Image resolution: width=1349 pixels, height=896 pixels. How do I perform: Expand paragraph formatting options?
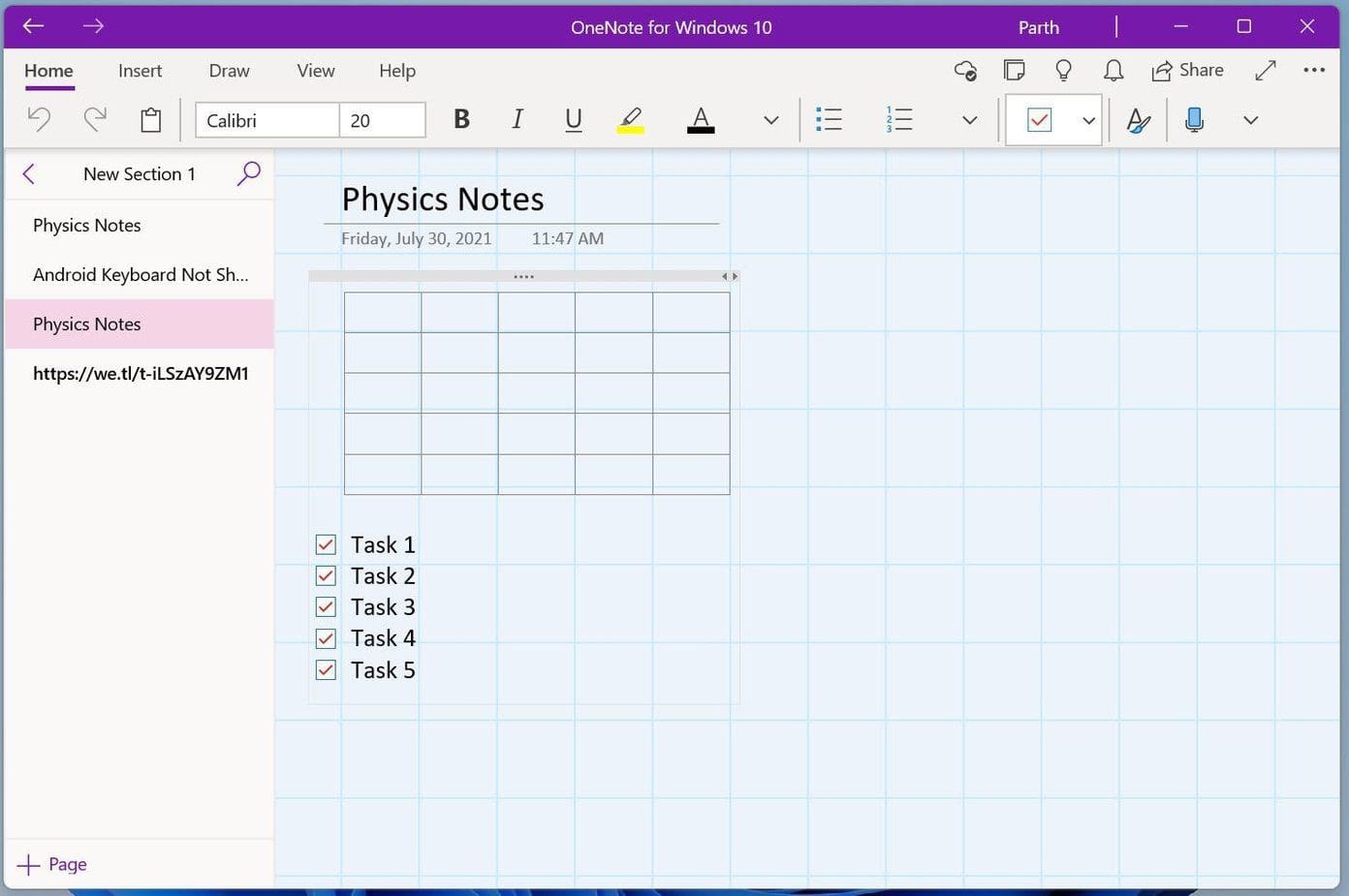[x=969, y=120]
